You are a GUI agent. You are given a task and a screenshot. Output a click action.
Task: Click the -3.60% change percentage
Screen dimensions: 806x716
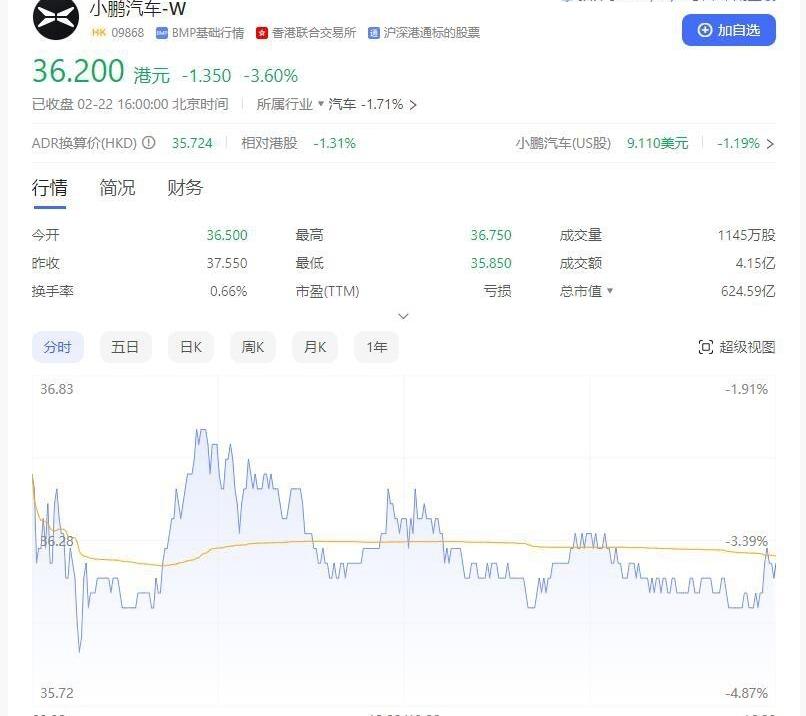pyautogui.click(x=270, y=76)
